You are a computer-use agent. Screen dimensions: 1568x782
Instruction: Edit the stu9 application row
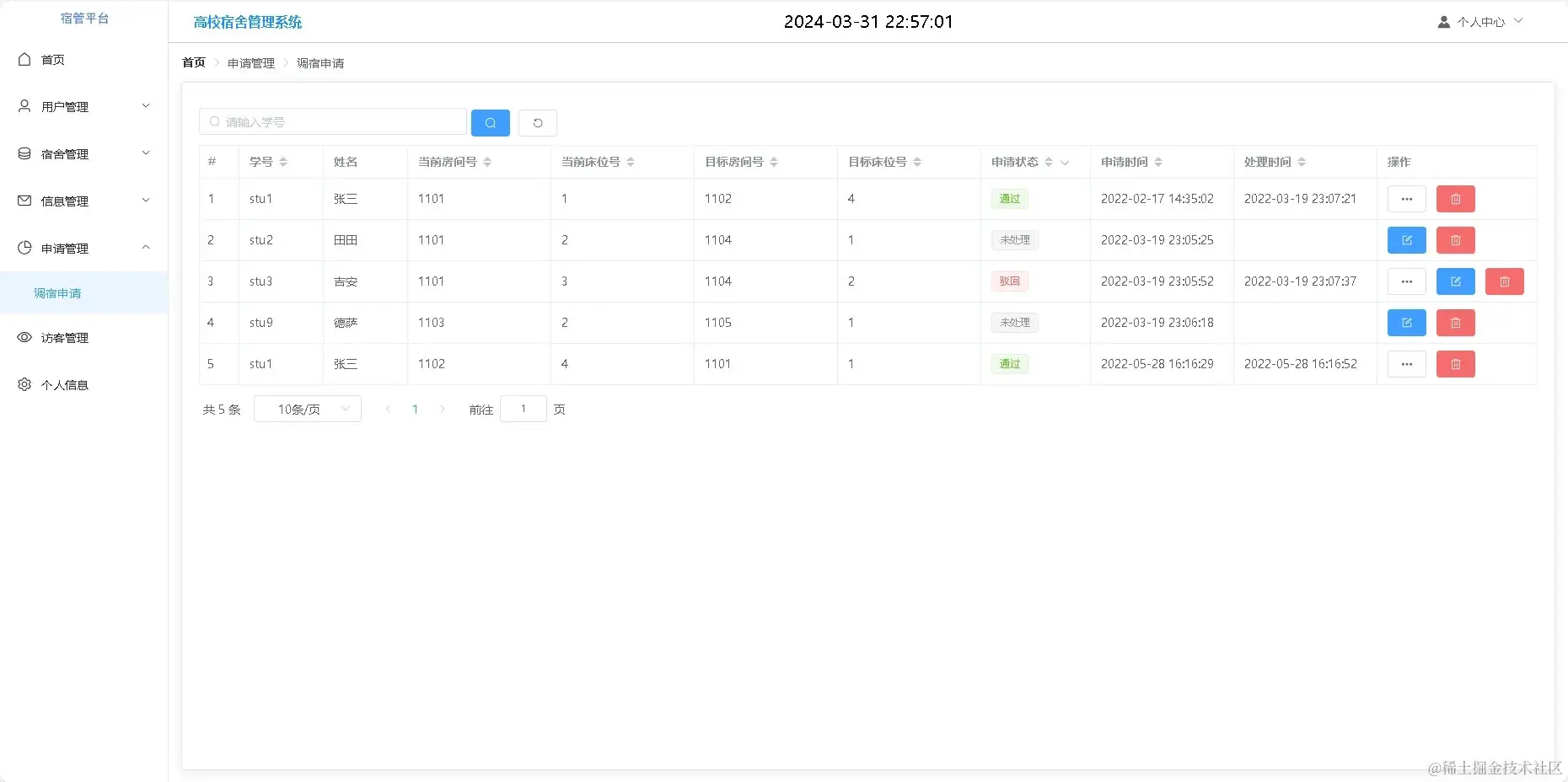click(1406, 323)
